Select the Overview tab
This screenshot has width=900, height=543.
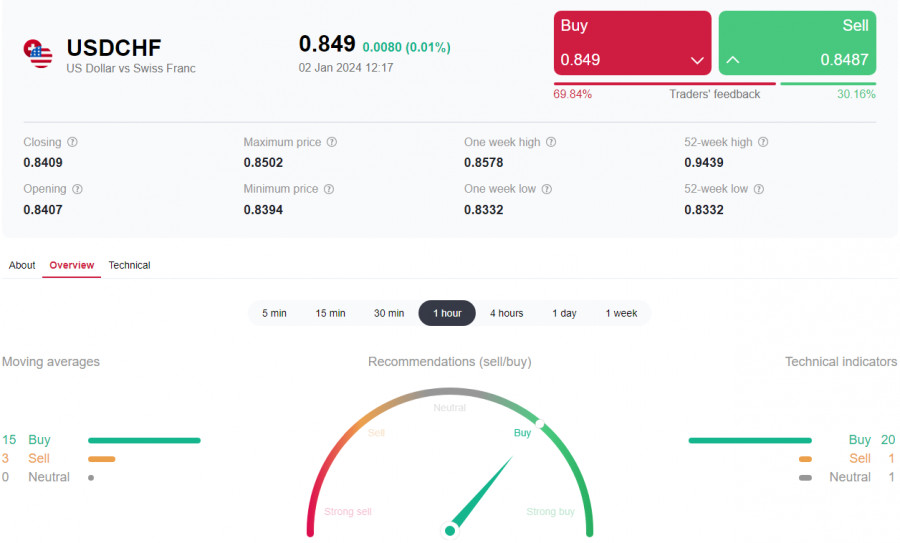click(72, 265)
